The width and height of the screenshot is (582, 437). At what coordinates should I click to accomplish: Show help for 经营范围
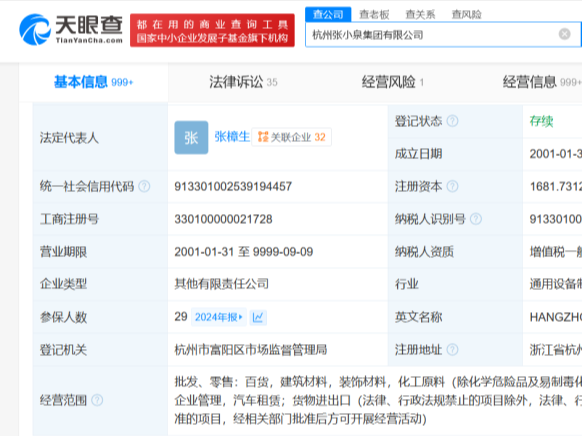click(x=97, y=400)
